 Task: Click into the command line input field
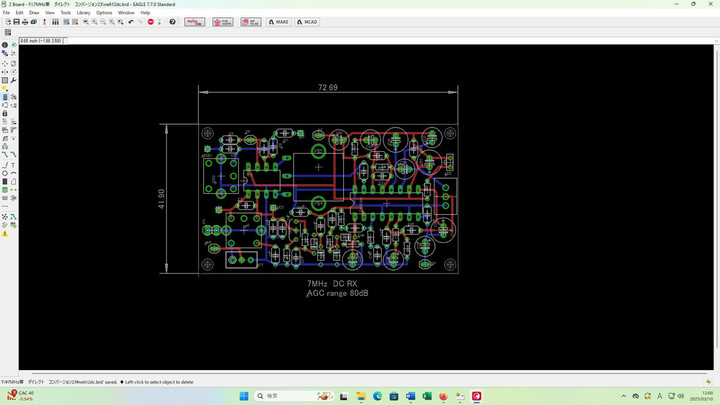click(390, 41)
